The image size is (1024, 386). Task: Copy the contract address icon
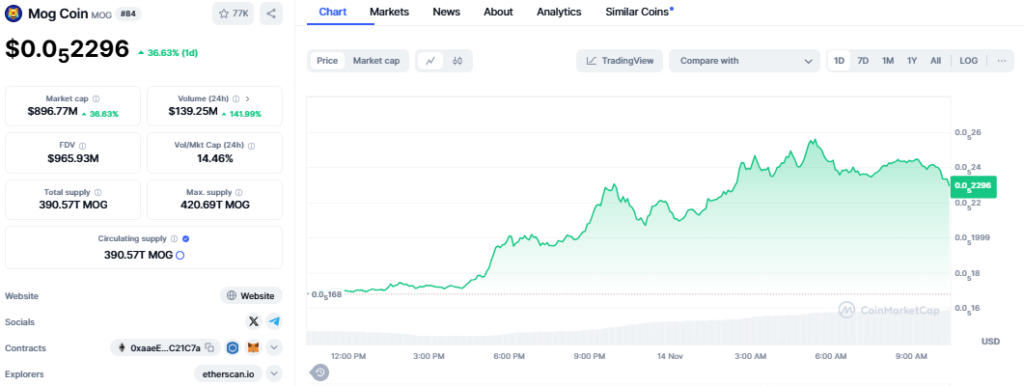click(210, 348)
